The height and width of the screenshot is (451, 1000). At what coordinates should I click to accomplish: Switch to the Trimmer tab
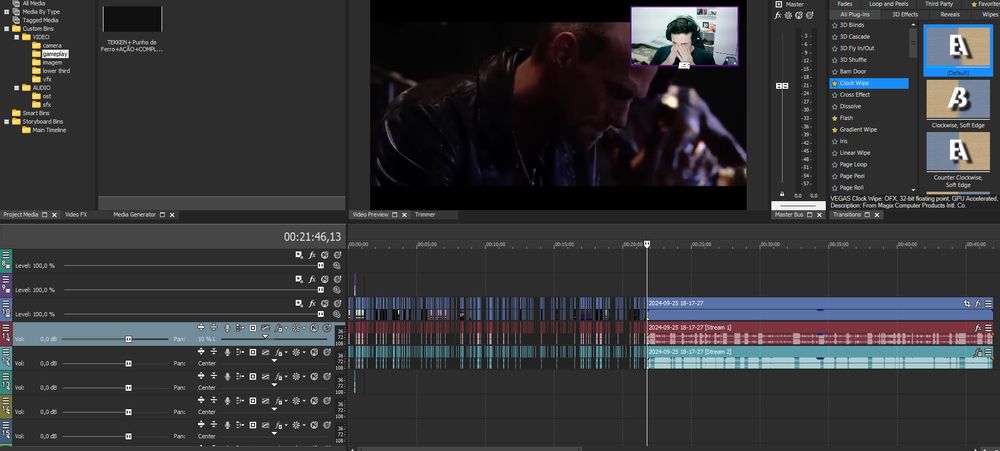click(425, 215)
